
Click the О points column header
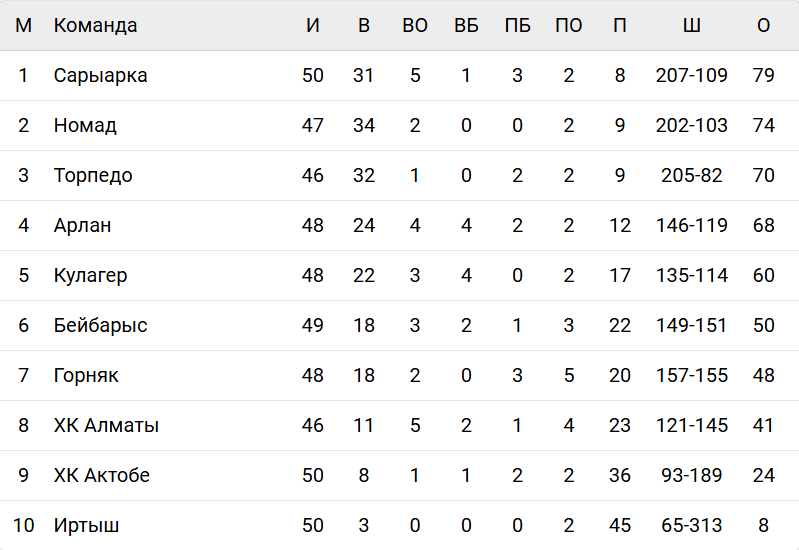pyautogui.click(x=764, y=25)
